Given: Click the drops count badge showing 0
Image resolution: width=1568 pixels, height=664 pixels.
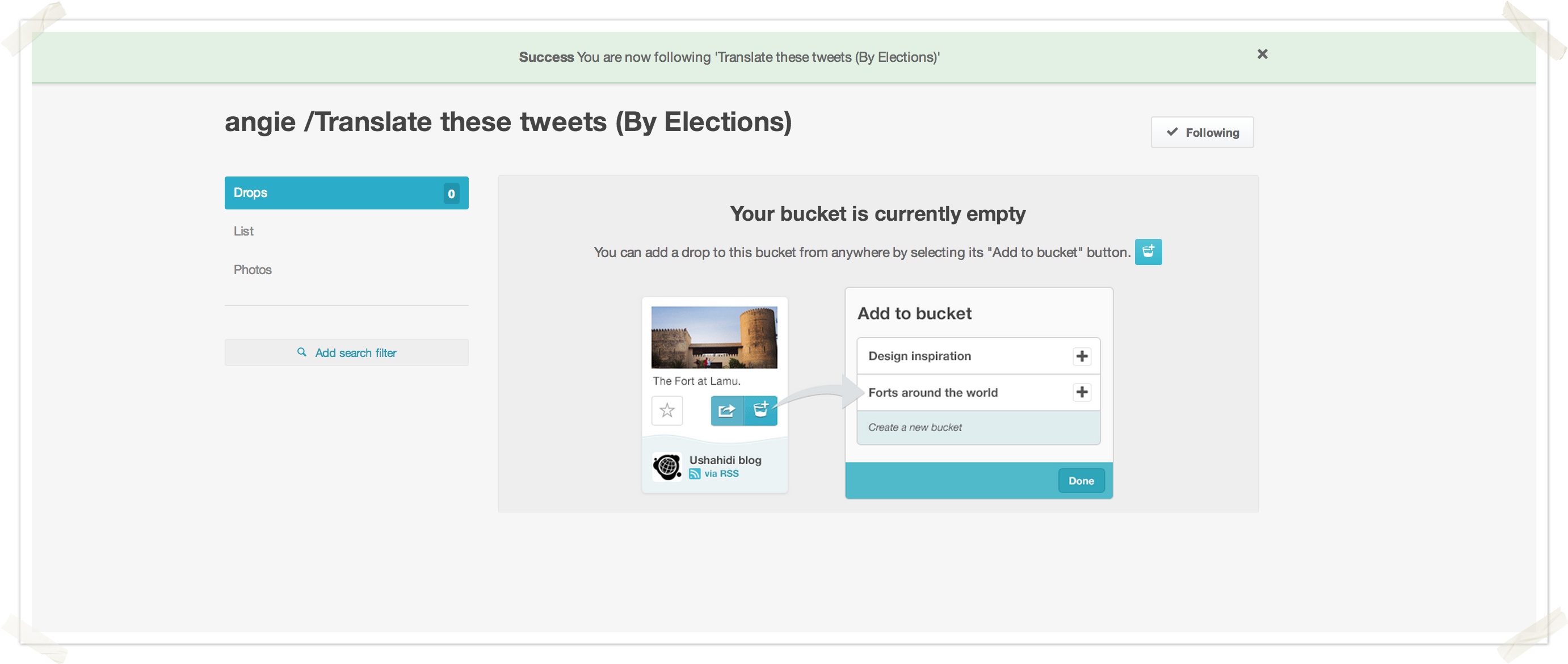Looking at the screenshot, I should (451, 194).
